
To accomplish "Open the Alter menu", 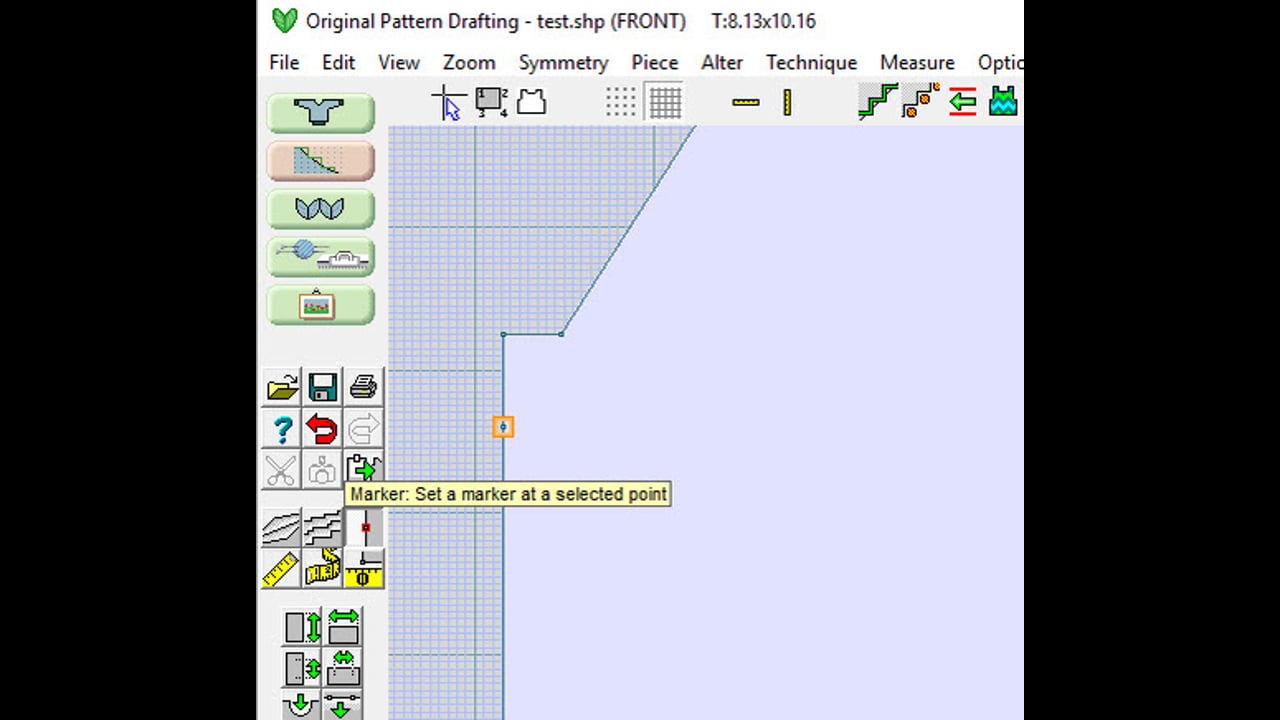I will (722, 62).
